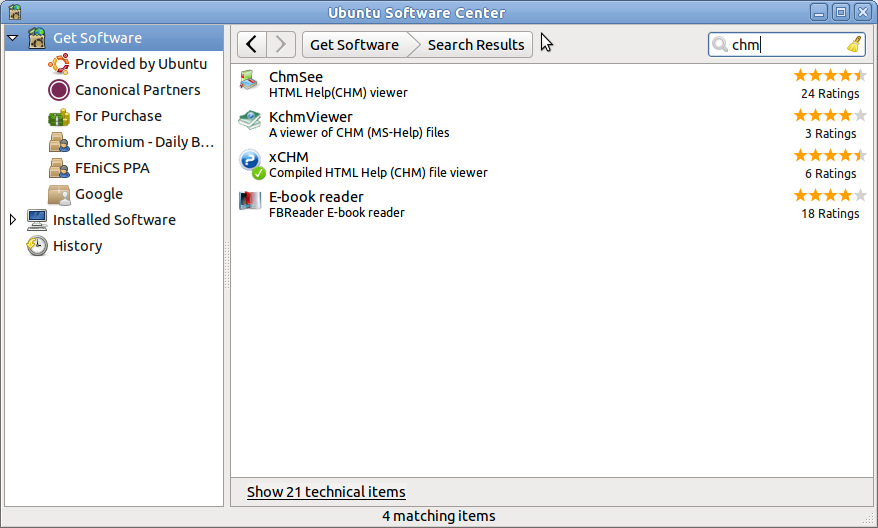
Task: Maximize the Ubuntu Software Center window
Action: click(840, 12)
